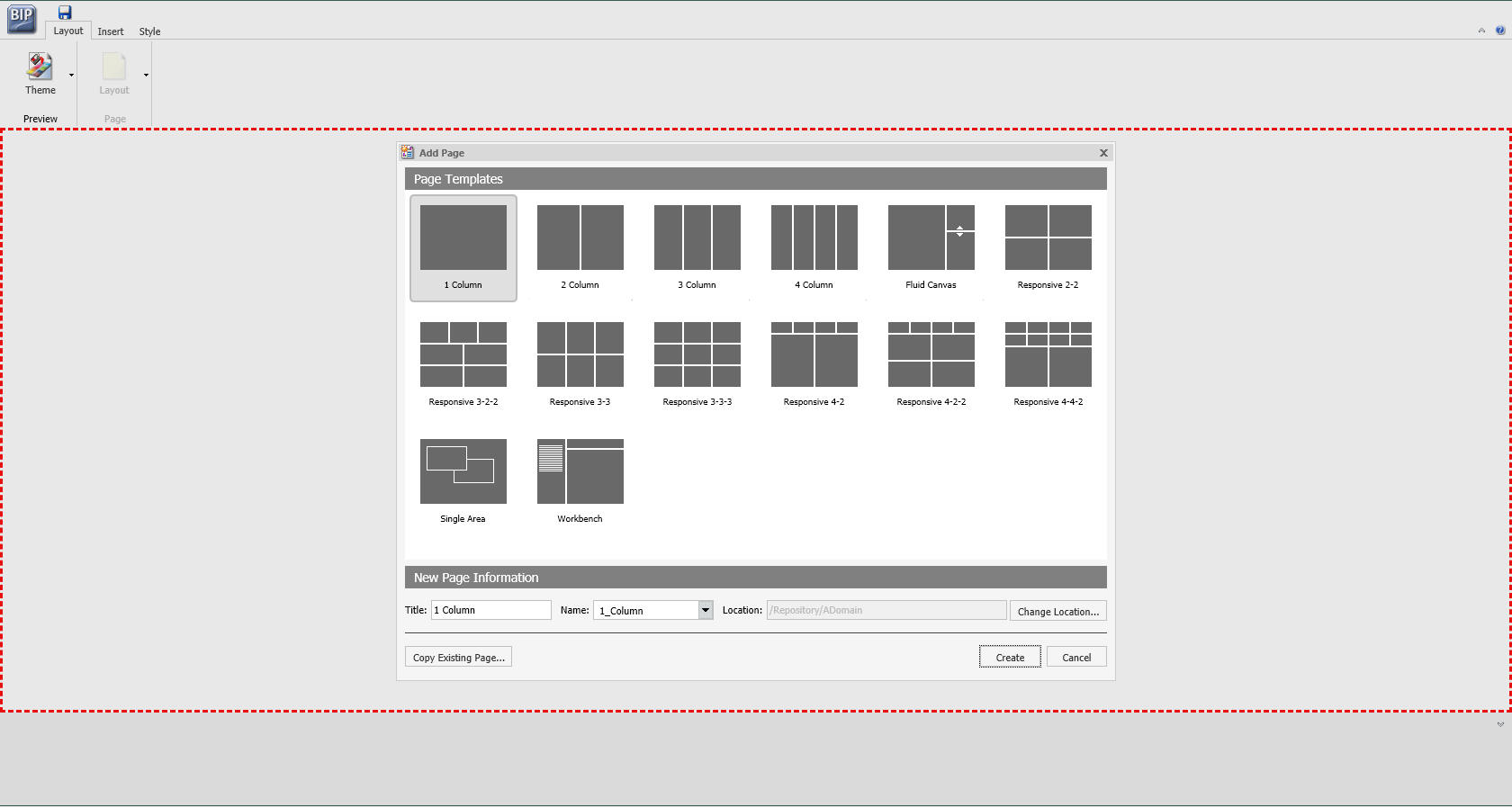This screenshot has width=1512, height=807.
Task: Open the Theme preview tool
Action: tap(40, 74)
